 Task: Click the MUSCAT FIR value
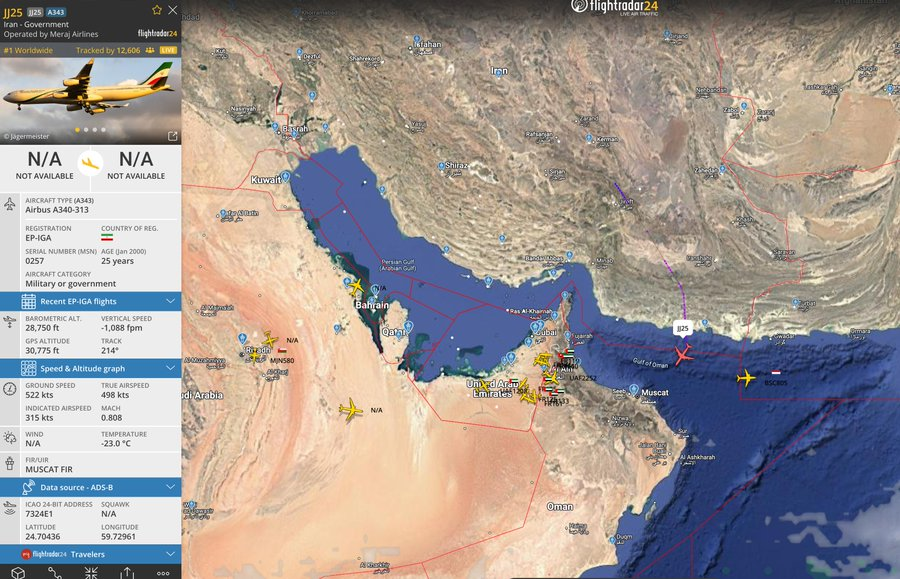pyautogui.click(x=49, y=469)
